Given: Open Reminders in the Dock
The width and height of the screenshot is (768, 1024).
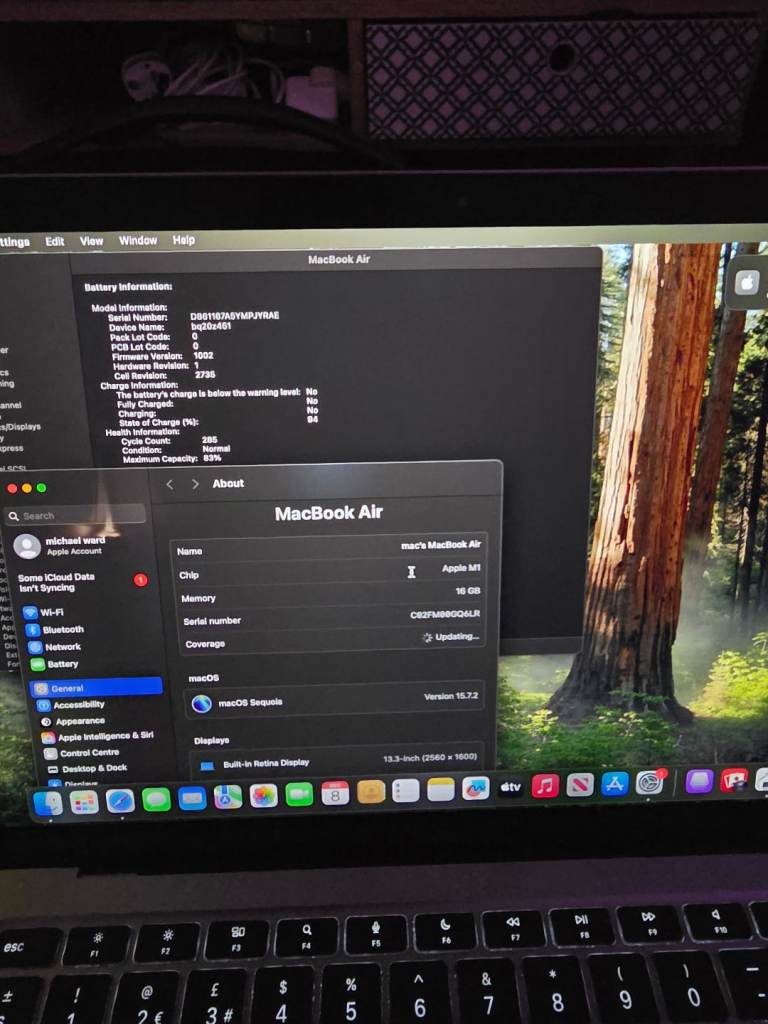Looking at the screenshot, I should point(406,791).
